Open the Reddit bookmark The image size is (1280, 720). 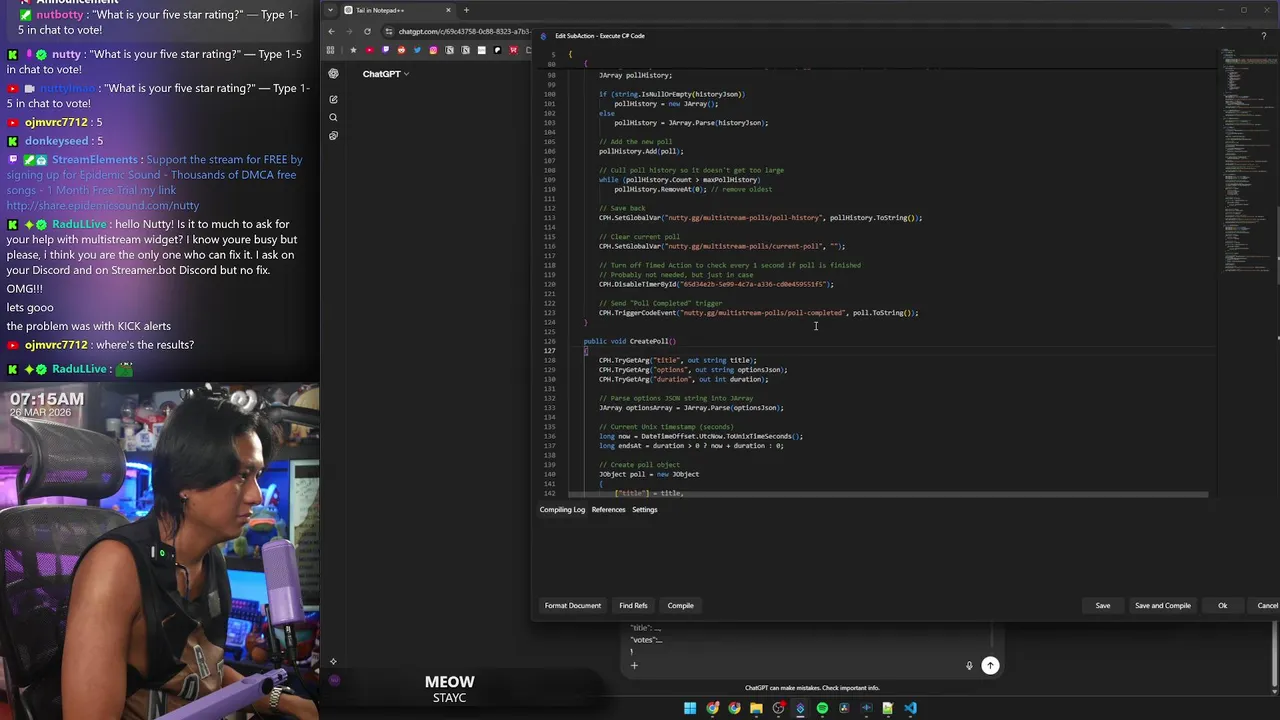point(401,50)
